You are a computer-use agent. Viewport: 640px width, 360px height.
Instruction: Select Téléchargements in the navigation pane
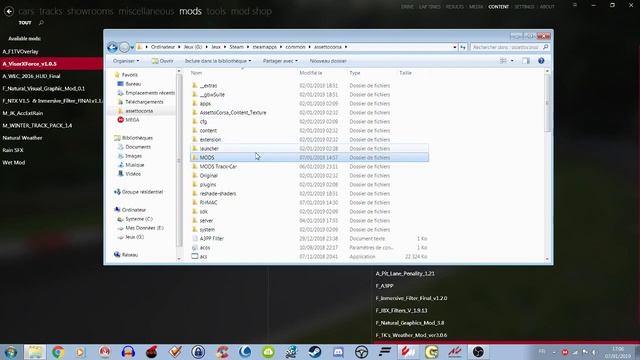click(x=140, y=102)
